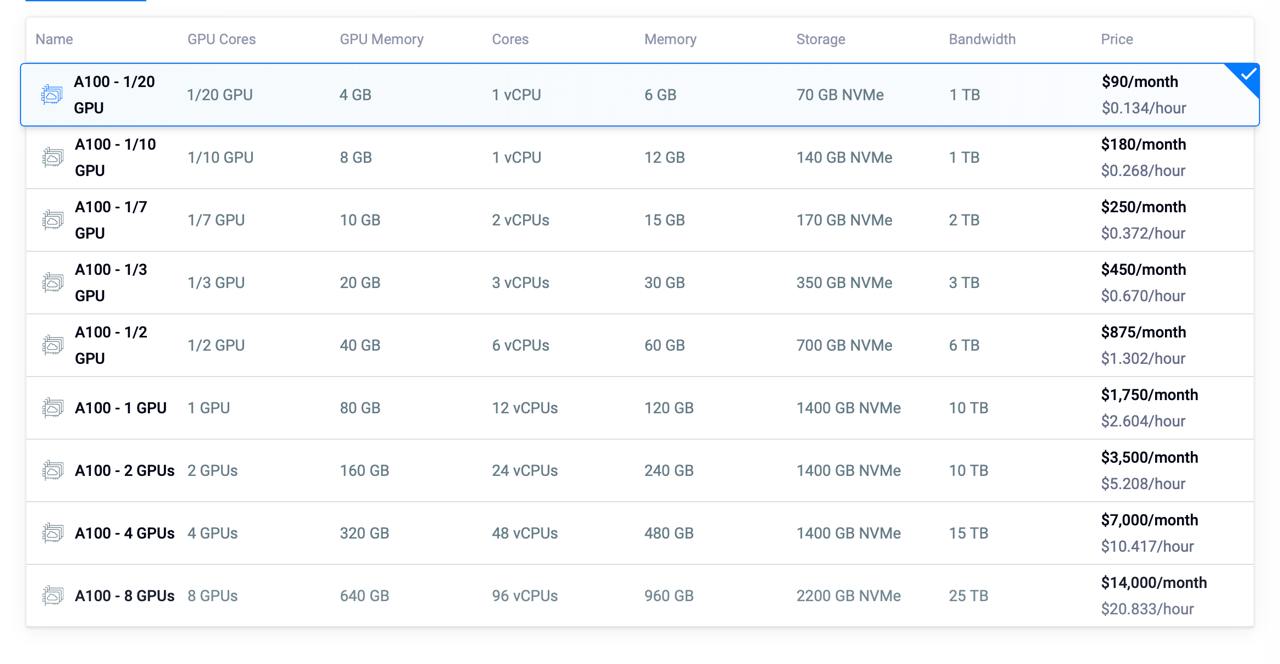
Task: Click the GPU icon beside A100 - 1 GPU
Action: point(53,408)
